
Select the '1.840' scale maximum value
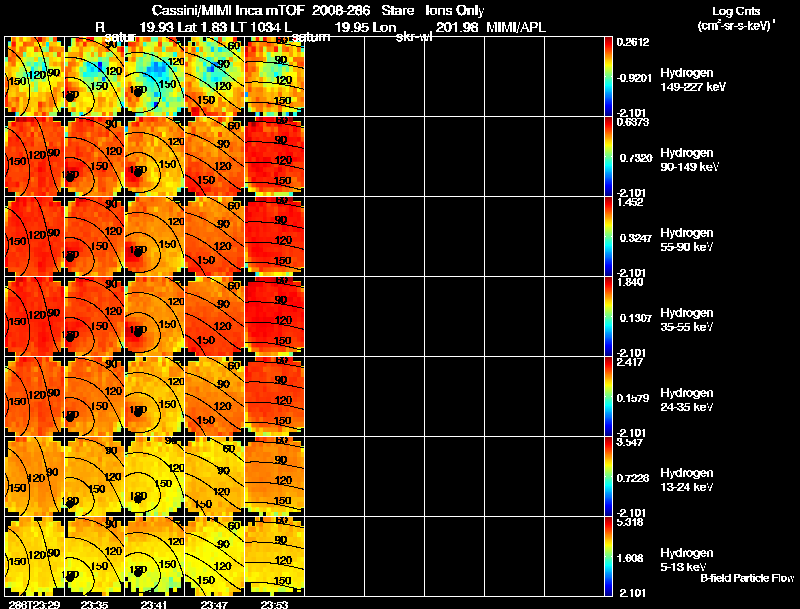[x=630, y=283]
